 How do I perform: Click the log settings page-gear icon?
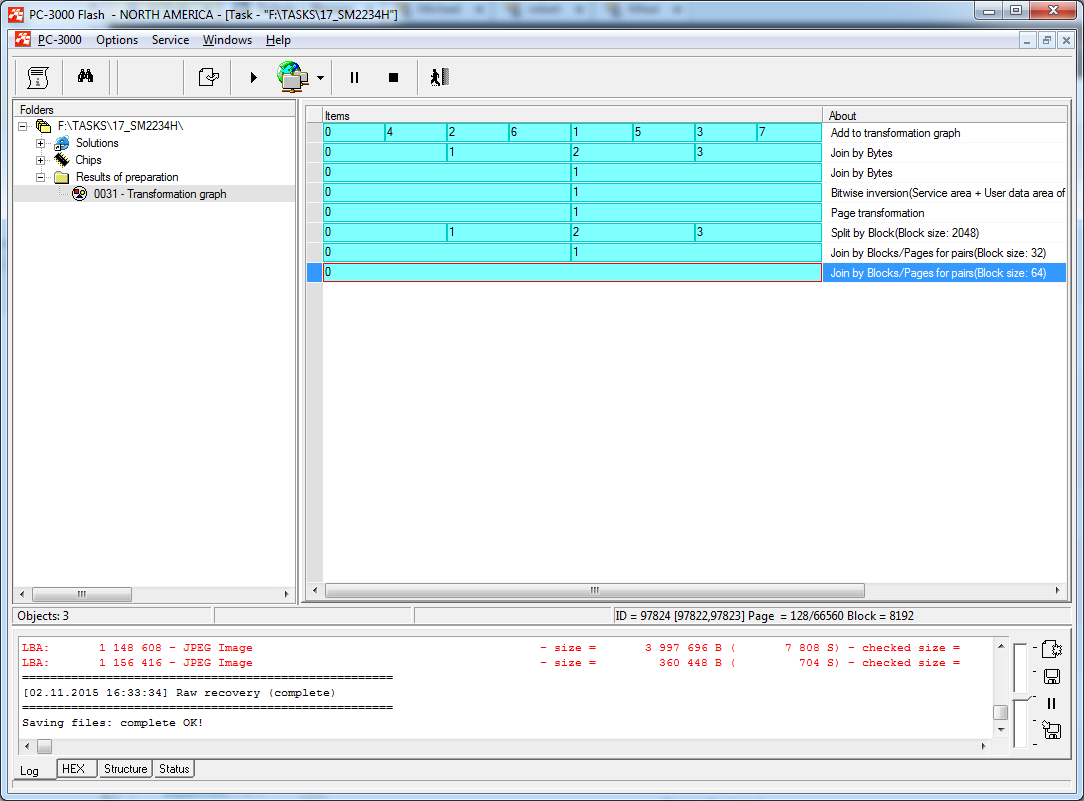(x=1051, y=649)
